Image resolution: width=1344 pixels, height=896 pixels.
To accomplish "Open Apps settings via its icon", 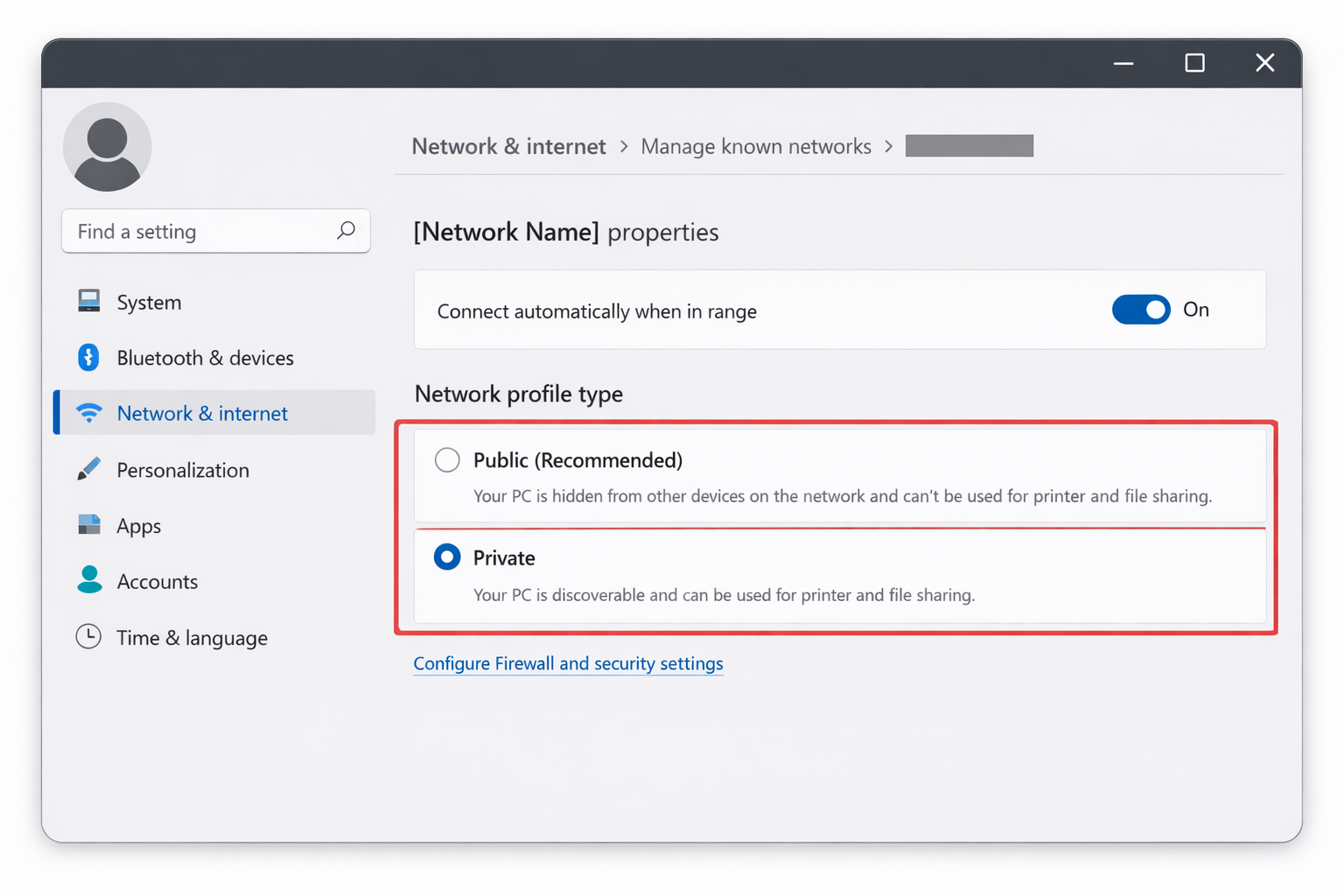I will pyautogui.click(x=88, y=525).
